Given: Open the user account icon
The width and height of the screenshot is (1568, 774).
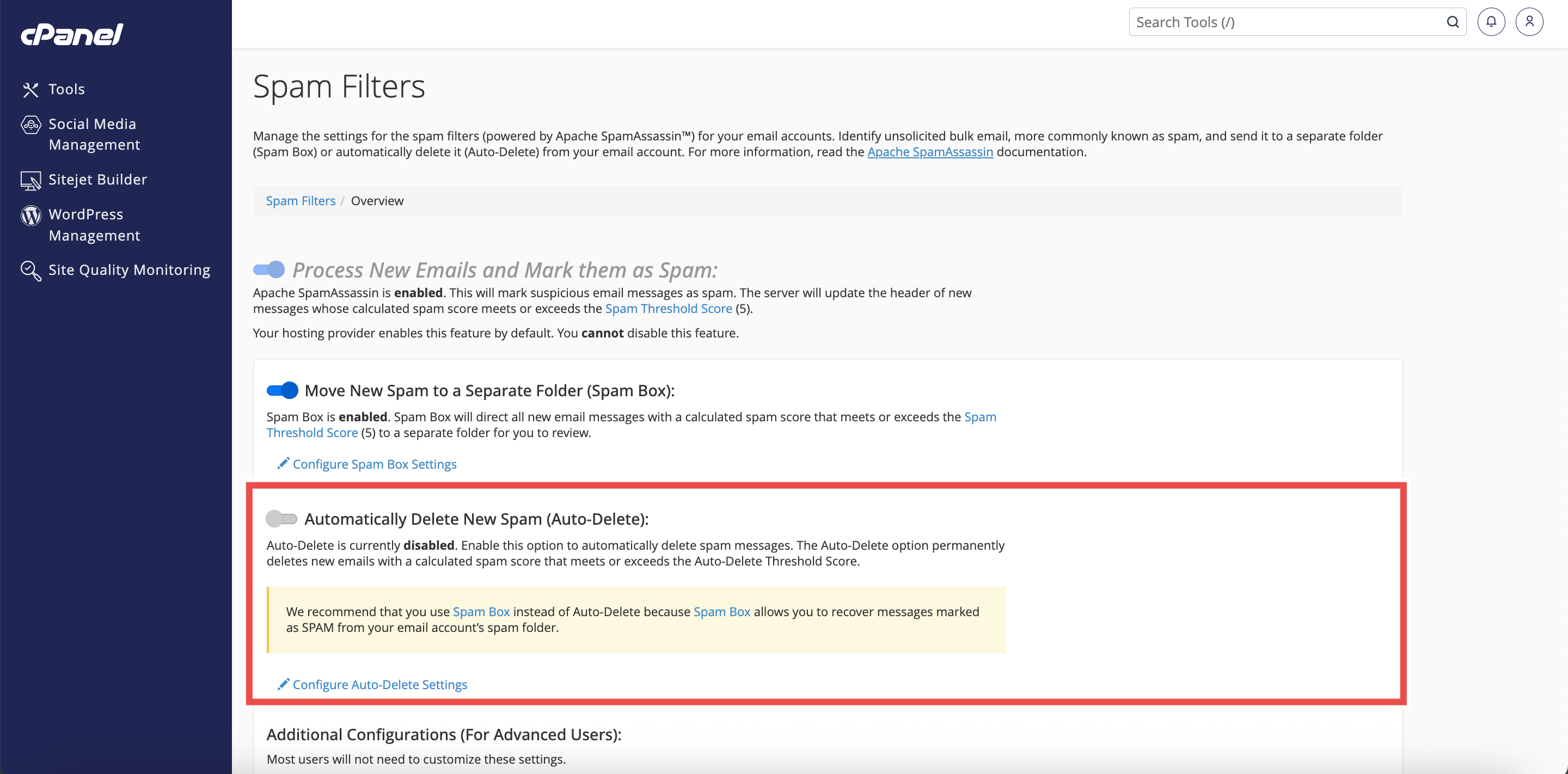Looking at the screenshot, I should pyautogui.click(x=1529, y=22).
